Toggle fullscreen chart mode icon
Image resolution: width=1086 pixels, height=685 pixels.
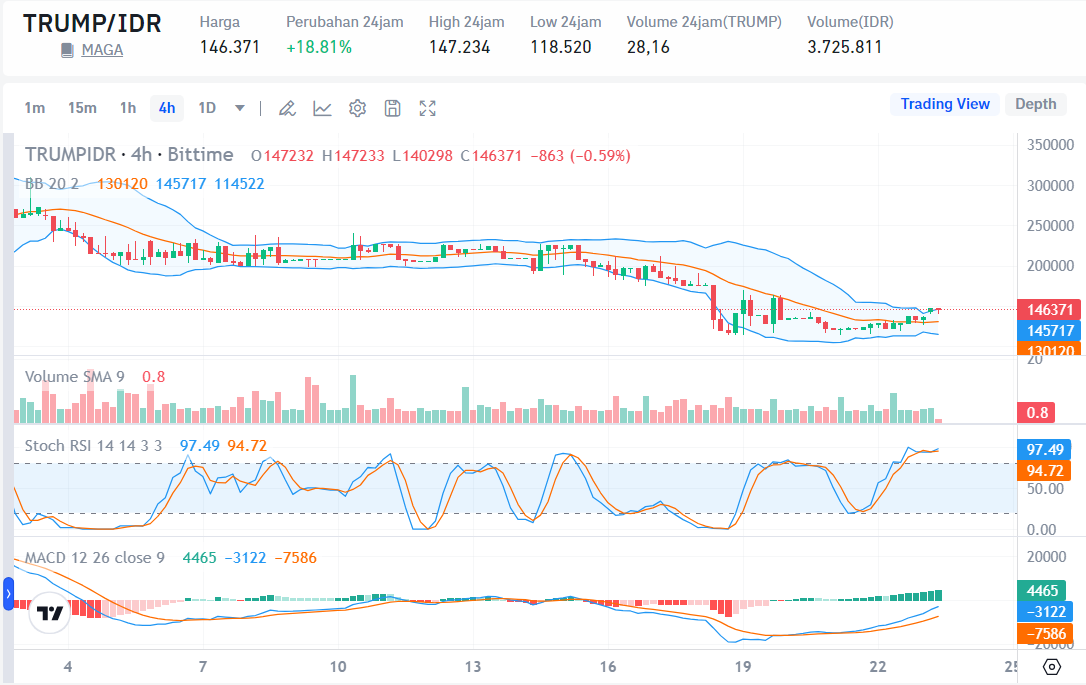427,108
